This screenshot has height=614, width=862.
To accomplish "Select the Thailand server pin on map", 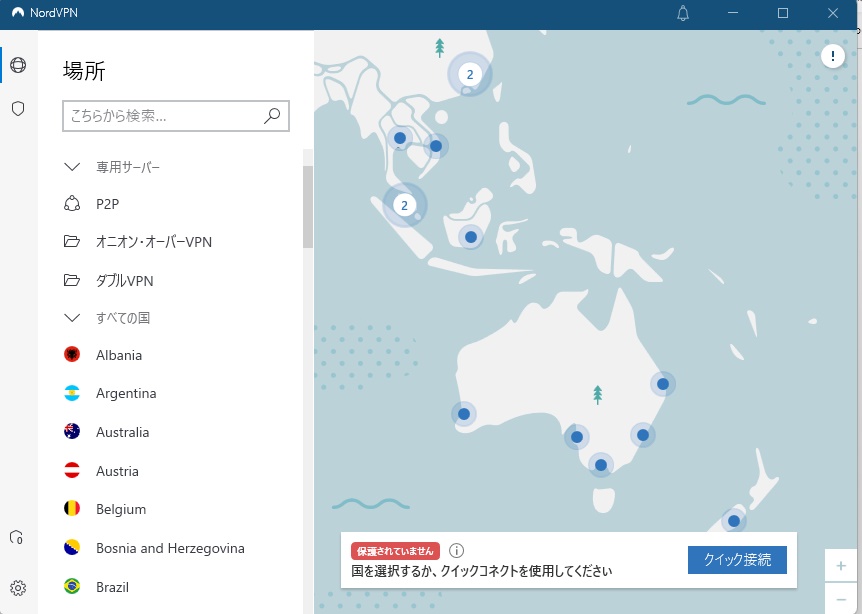I will (400, 137).
